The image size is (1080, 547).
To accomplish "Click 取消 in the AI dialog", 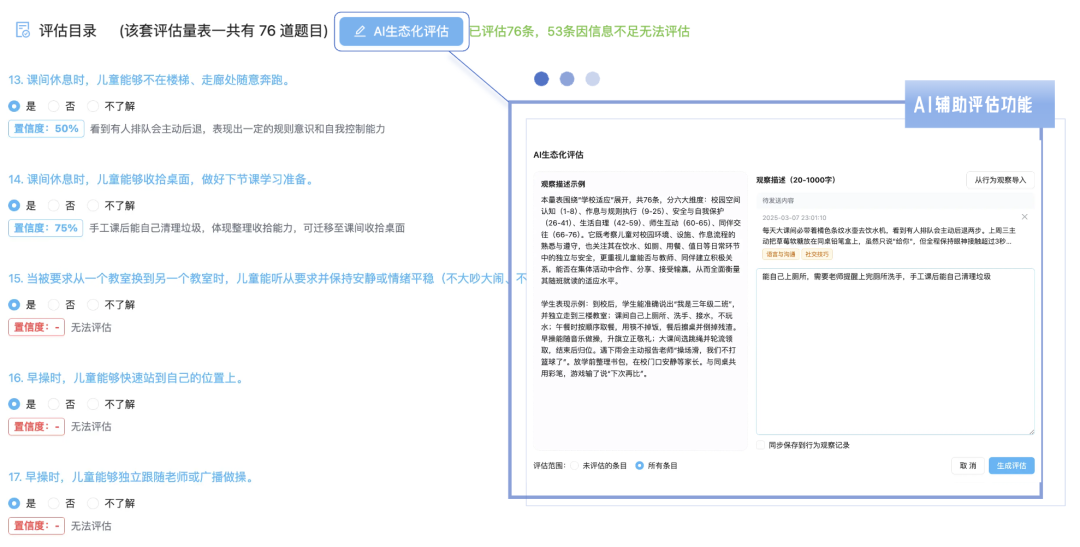I will coord(968,466).
